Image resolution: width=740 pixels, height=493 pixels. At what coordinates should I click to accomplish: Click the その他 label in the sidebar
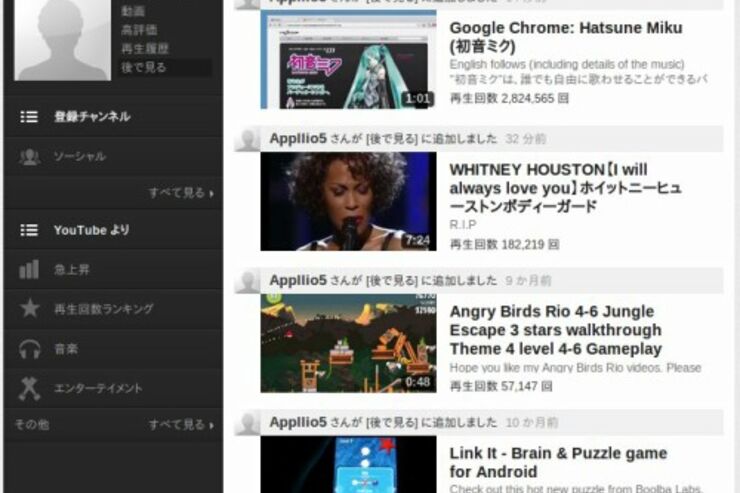[x=32, y=425]
